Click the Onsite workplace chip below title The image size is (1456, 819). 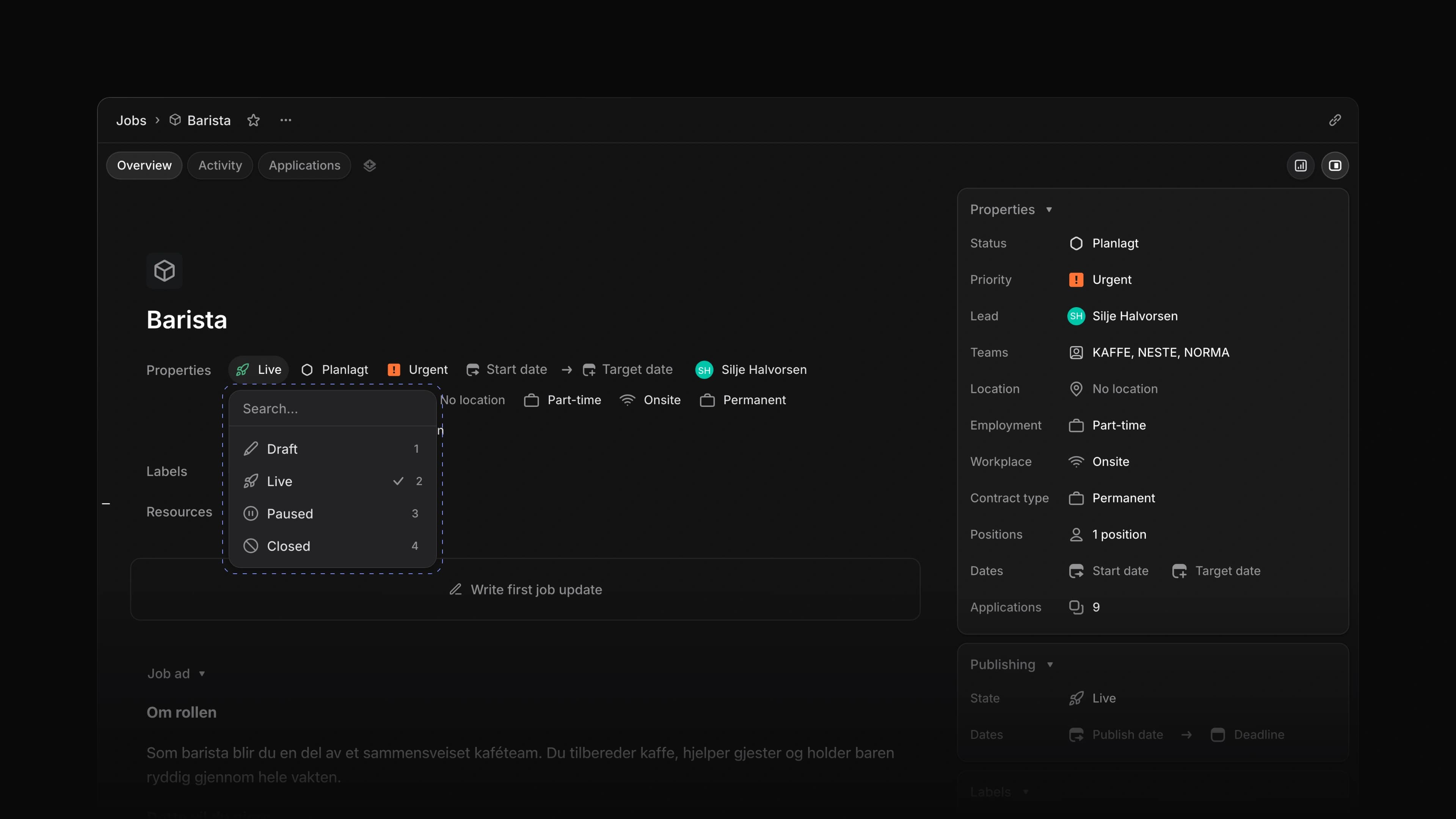pos(651,400)
